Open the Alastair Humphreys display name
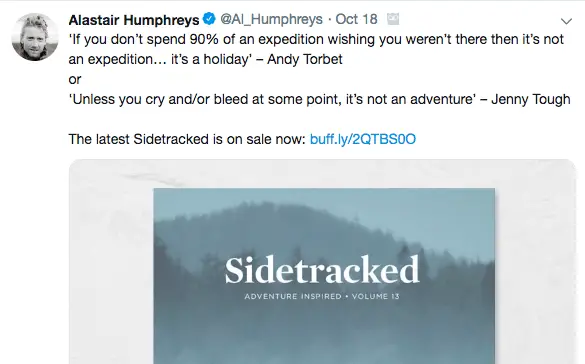585x364 pixels. 134,19
